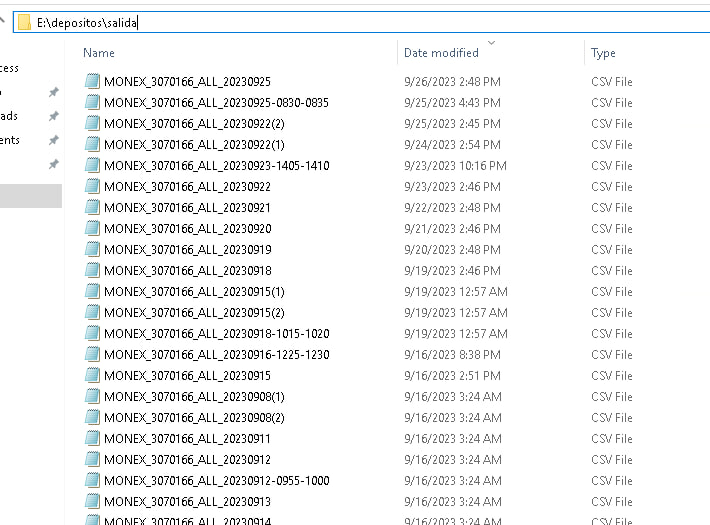710x525 pixels.
Task: Toggle sort order via Date modified header
Action: tap(441, 53)
